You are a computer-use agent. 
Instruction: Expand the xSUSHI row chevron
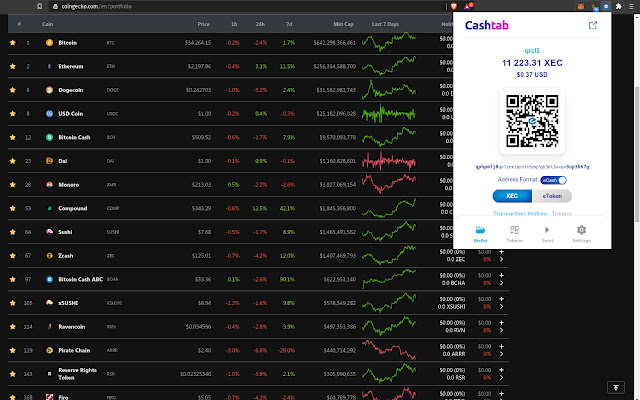(501, 307)
